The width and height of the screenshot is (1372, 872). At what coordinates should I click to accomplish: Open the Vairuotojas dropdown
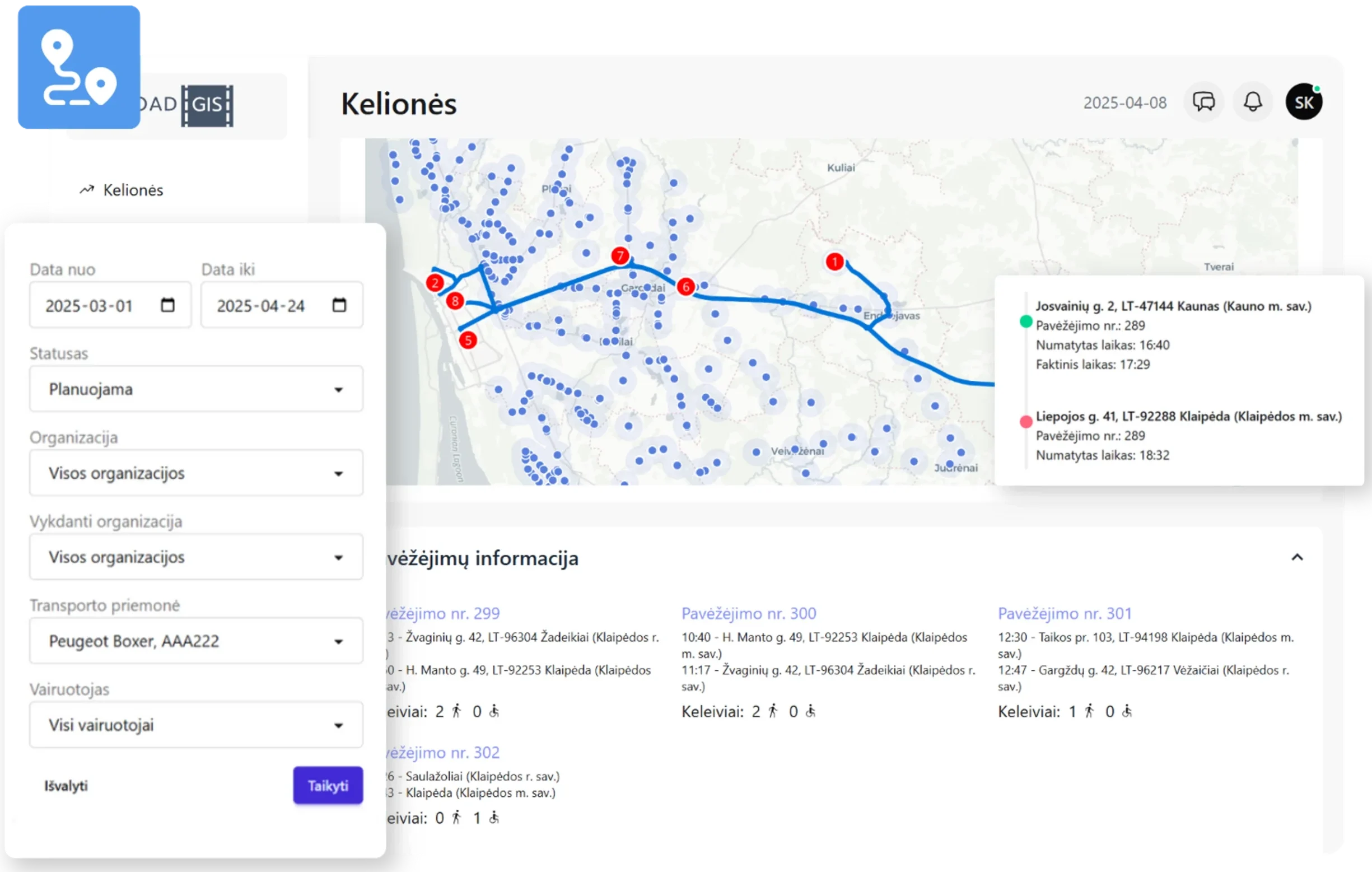tap(196, 725)
